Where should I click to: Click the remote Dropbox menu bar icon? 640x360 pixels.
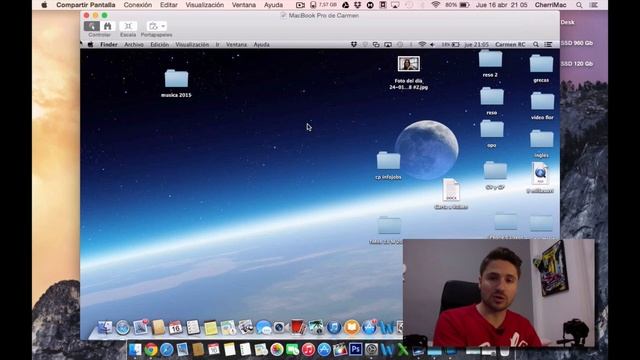(x=354, y=44)
